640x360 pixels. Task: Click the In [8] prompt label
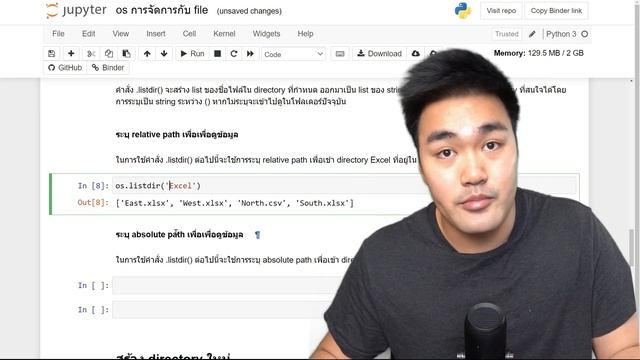93,186
